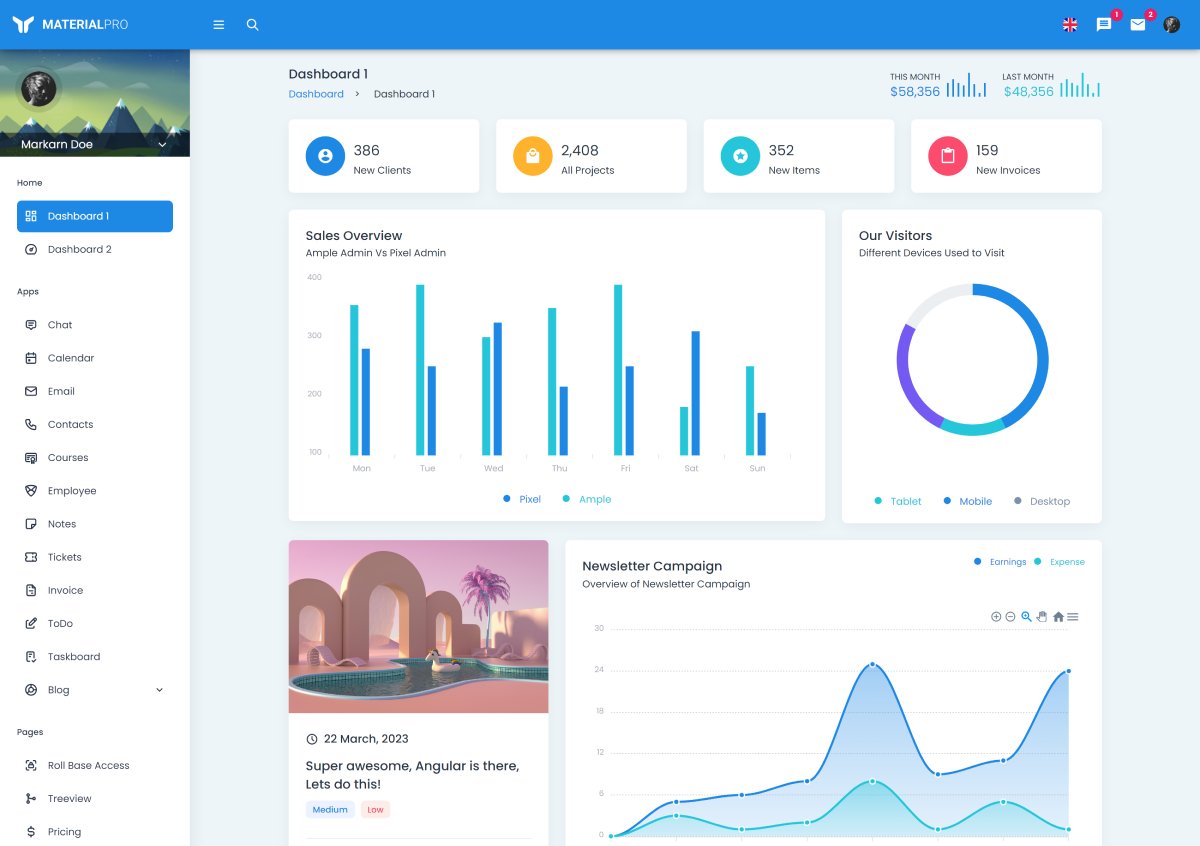1200x846 pixels.
Task: Open the chart hamburger export menu
Action: click(1073, 617)
